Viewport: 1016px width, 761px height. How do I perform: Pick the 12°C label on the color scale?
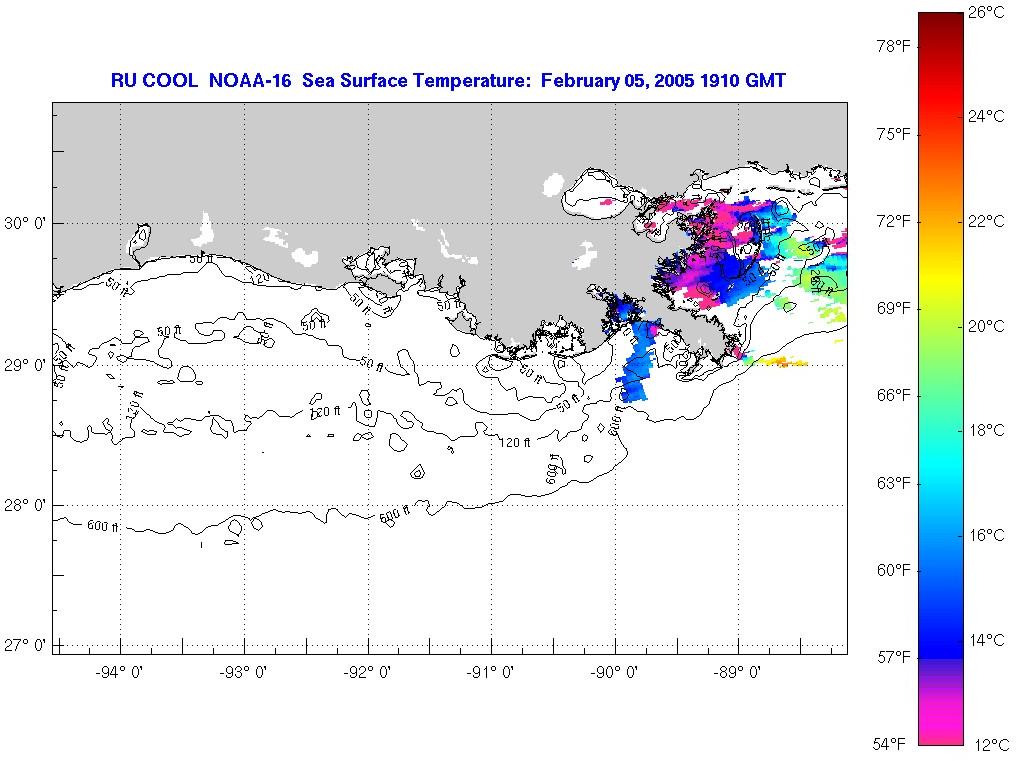tap(991, 745)
